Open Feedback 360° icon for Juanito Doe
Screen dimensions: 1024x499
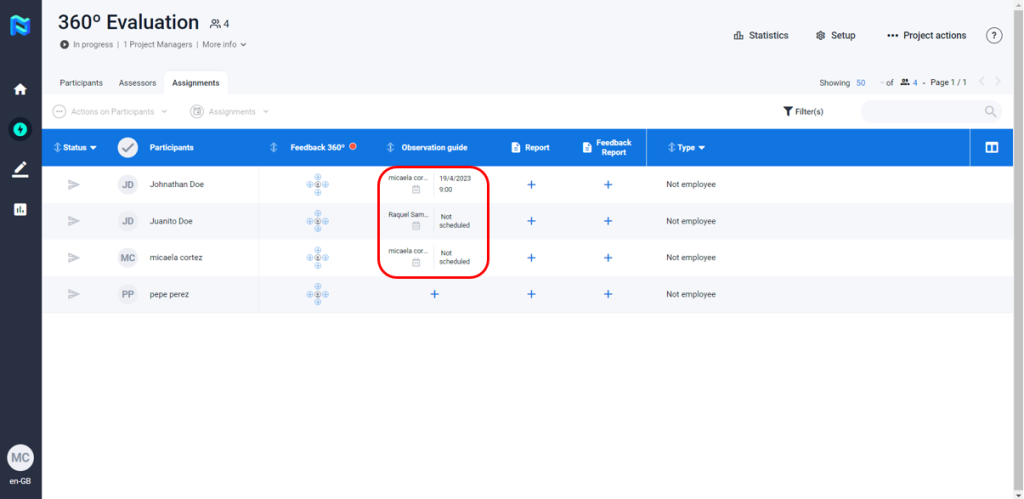pyautogui.click(x=317, y=221)
